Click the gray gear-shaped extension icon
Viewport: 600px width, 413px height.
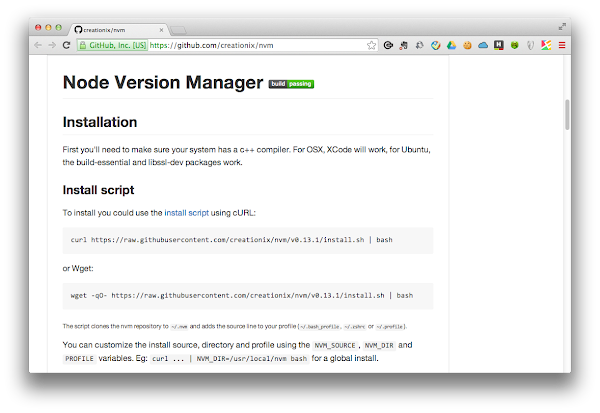pyautogui.click(x=419, y=45)
